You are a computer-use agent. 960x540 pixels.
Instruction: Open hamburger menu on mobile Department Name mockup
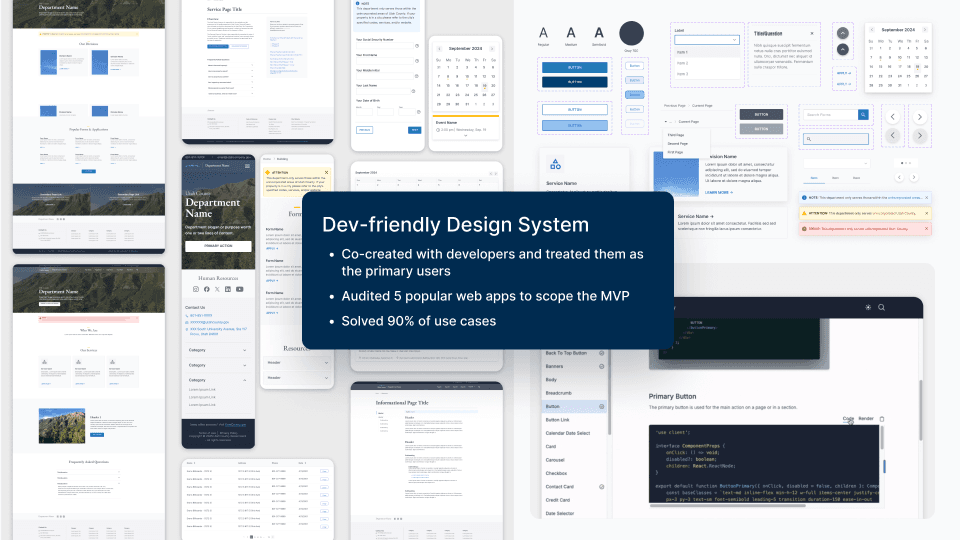[x=247, y=166]
